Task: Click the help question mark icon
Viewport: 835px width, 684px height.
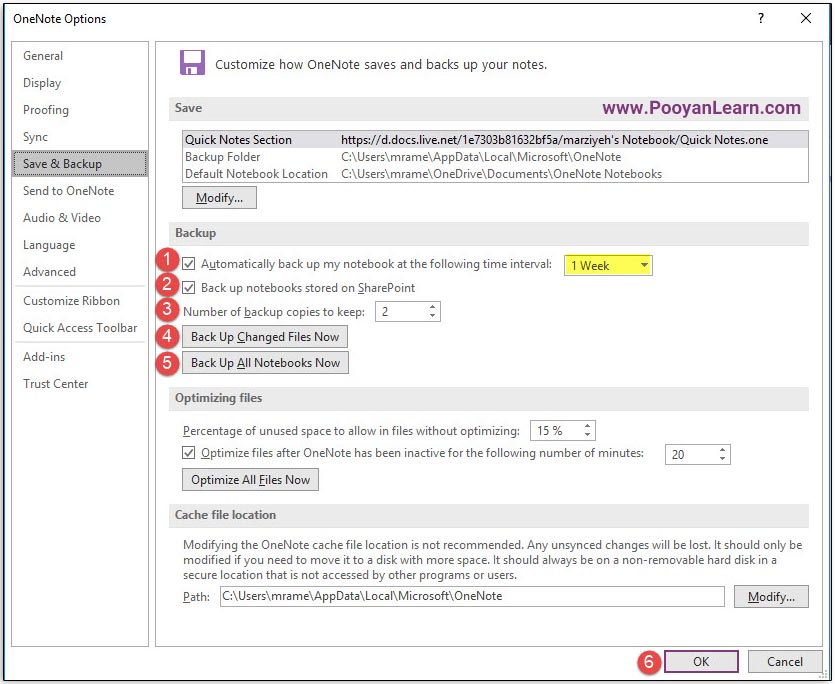Action: 760,18
